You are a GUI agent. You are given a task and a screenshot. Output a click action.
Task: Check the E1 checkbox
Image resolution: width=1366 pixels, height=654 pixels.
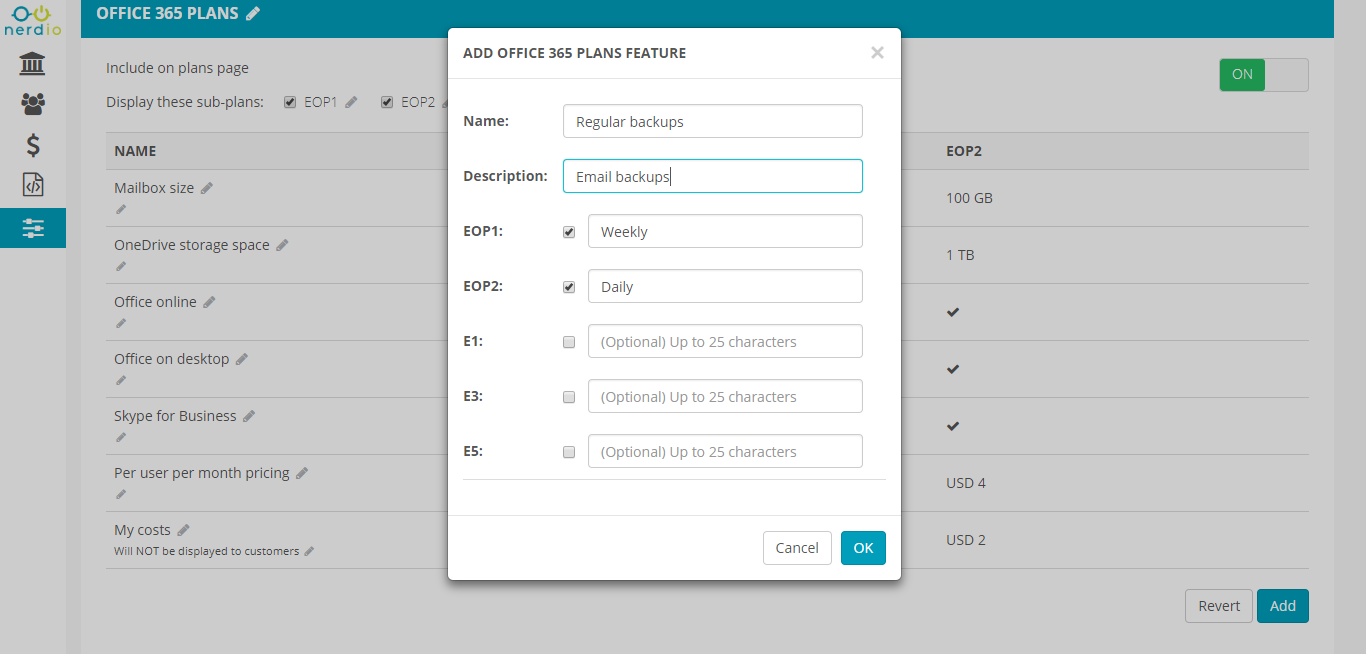[x=569, y=342]
